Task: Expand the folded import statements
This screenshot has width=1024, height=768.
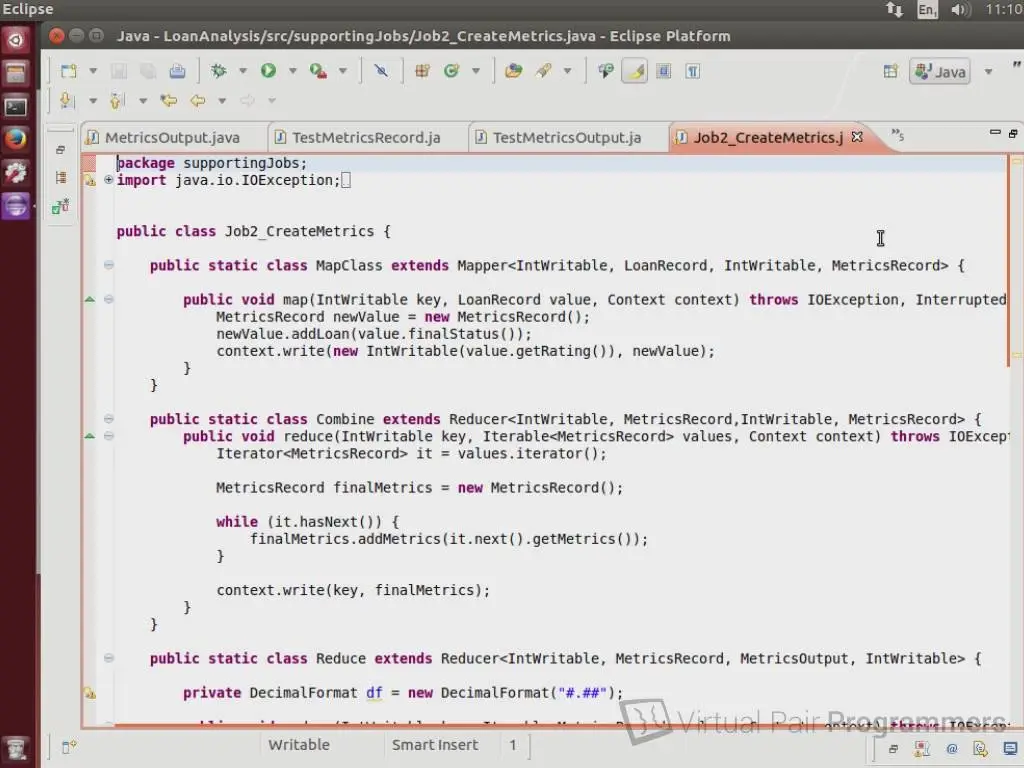Action: [108, 180]
